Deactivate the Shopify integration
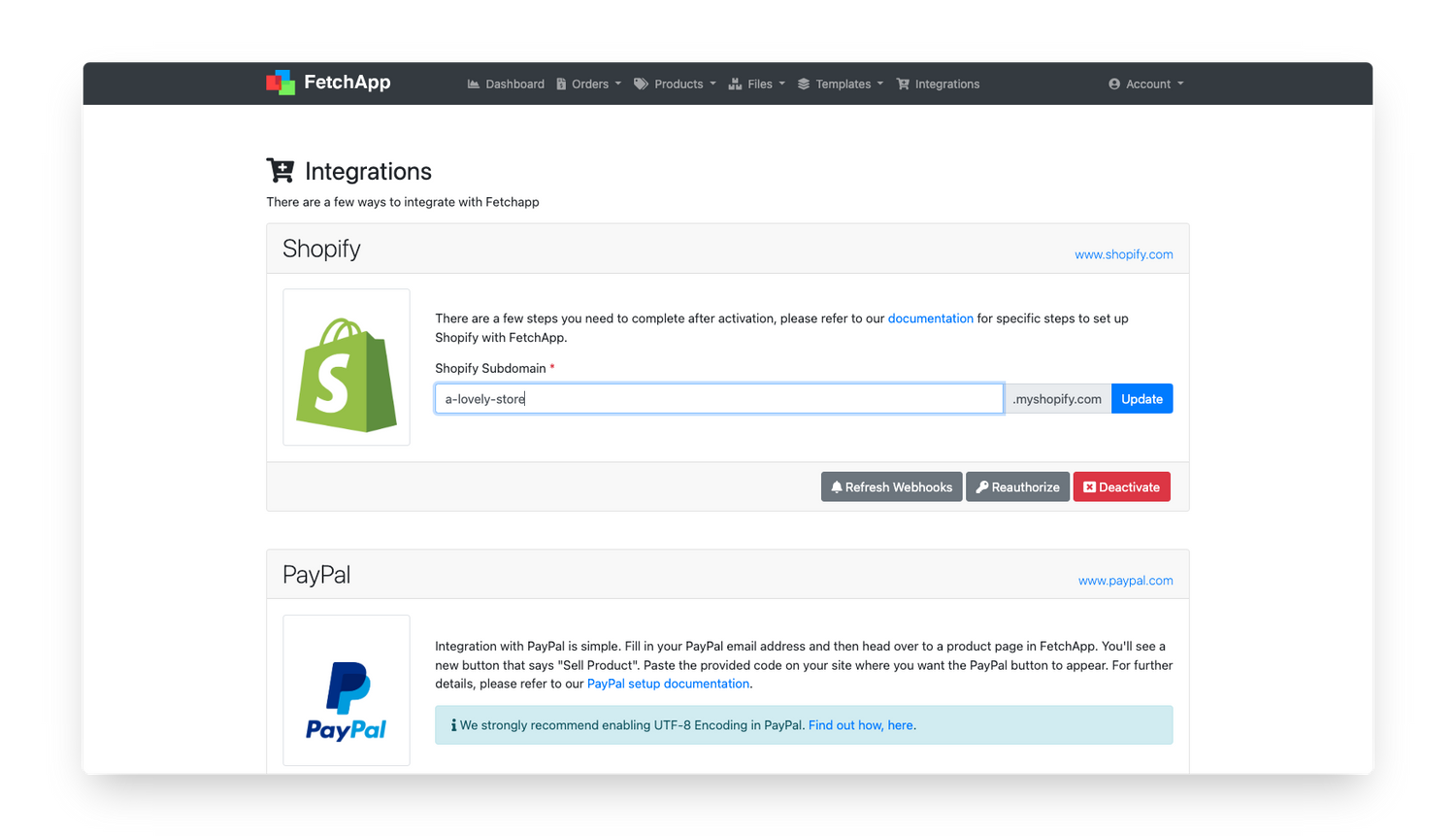1456x836 pixels. click(1121, 487)
